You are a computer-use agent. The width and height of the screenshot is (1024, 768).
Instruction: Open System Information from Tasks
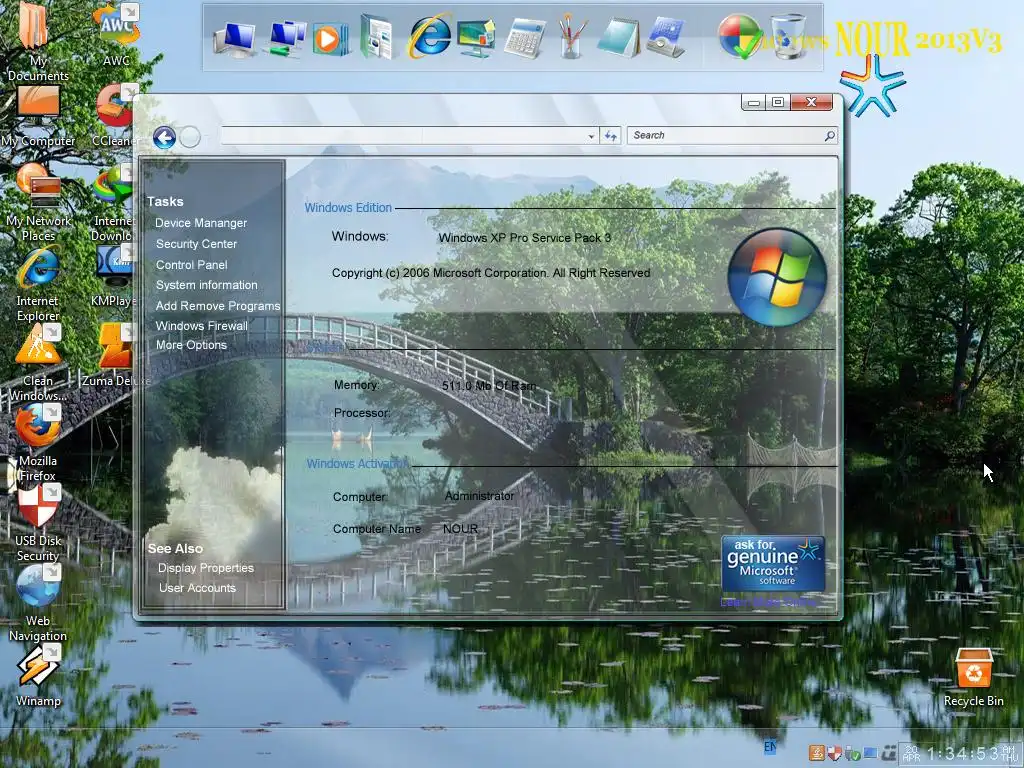tap(206, 285)
